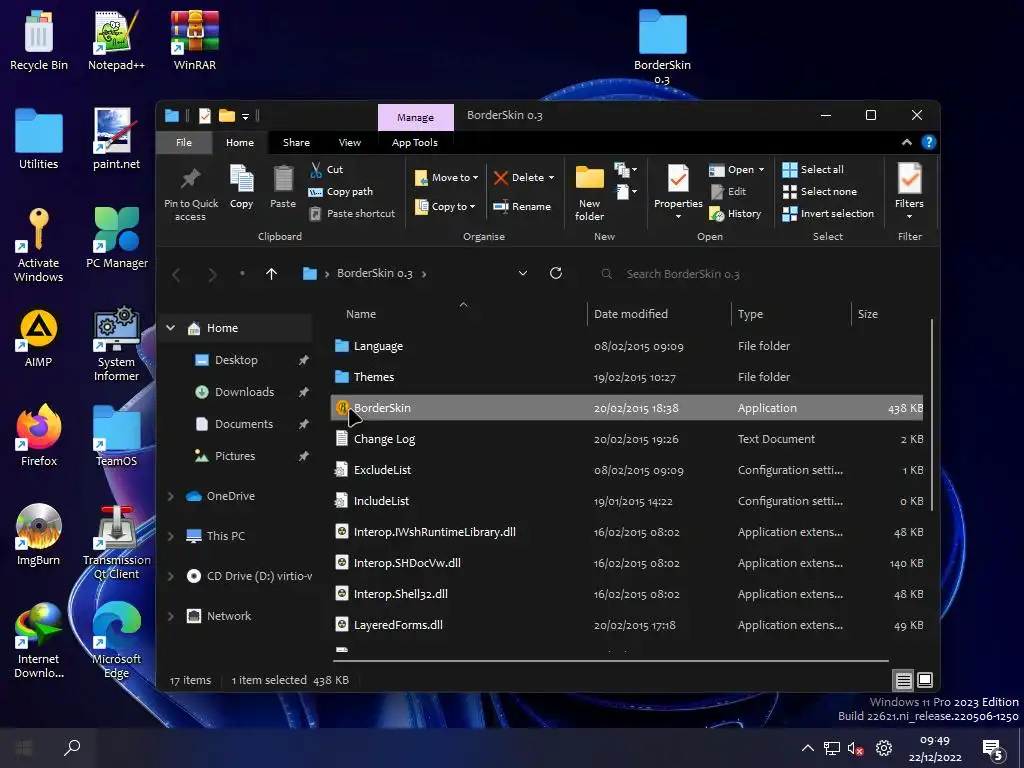Open Properties from the ribbon
The width and height of the screenshot is (1024, 768).
[678, 189]
